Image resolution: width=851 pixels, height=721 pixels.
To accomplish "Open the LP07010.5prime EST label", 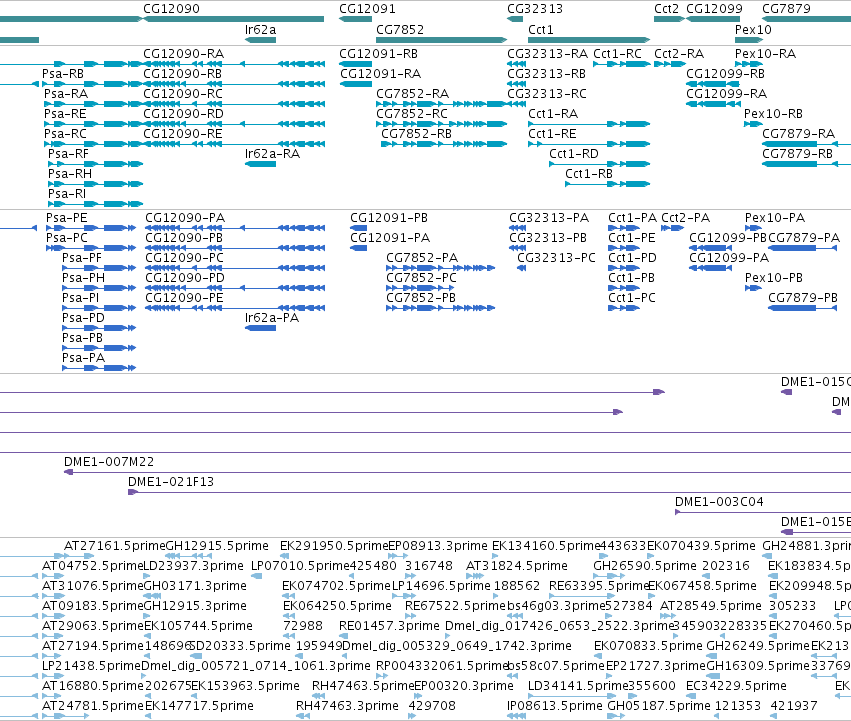I will [300, 566].
